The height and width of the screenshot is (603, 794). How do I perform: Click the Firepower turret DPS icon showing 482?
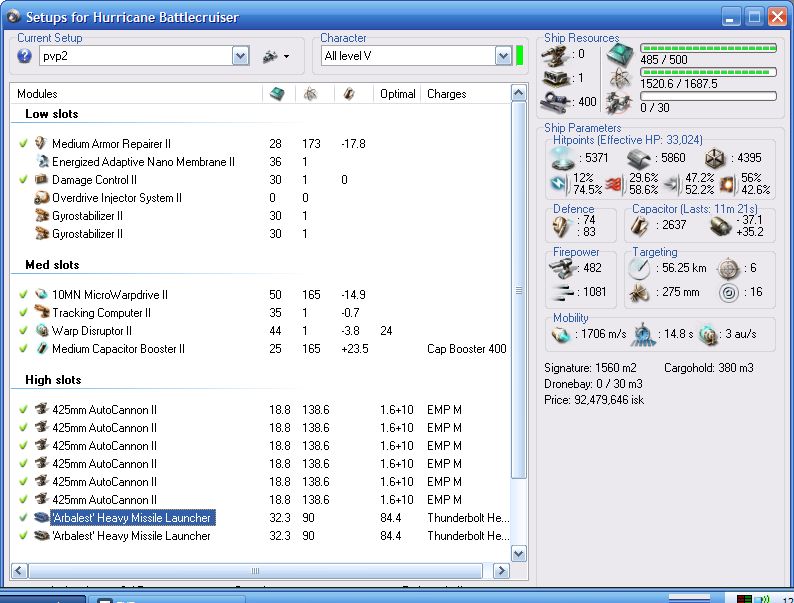563,268
